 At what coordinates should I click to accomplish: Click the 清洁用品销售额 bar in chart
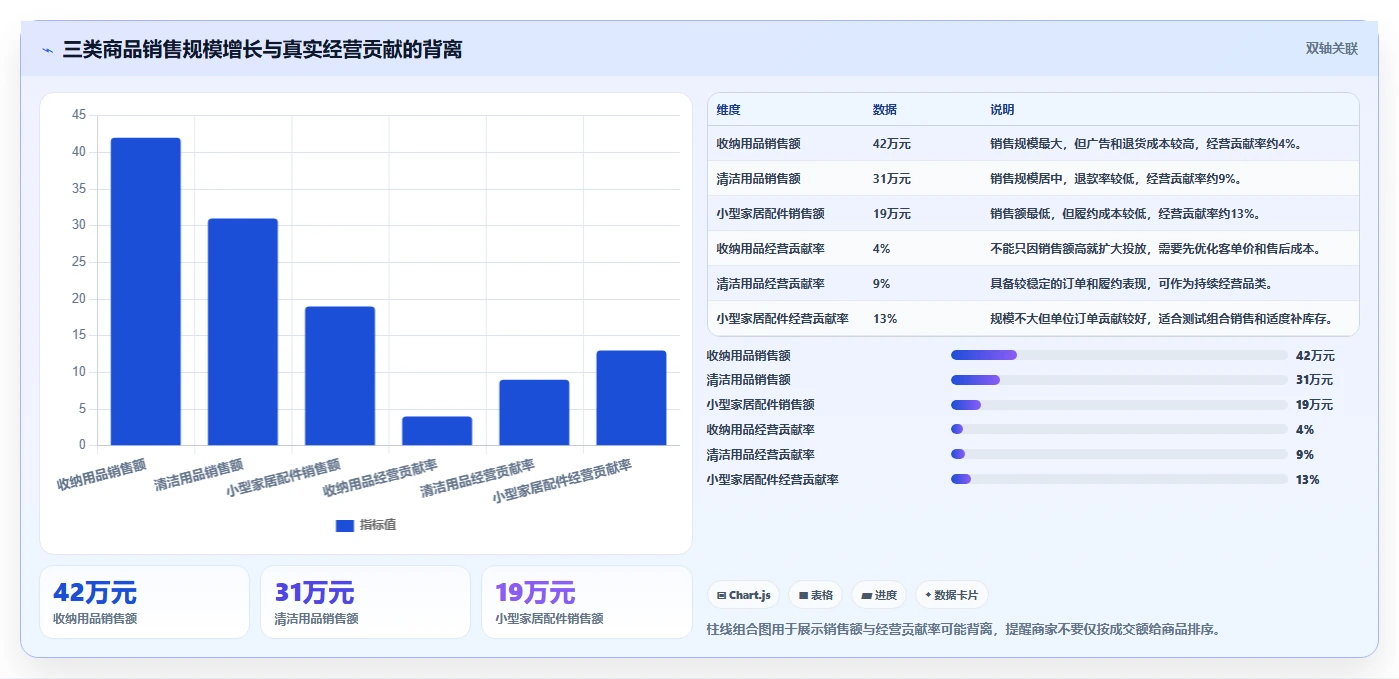pyautogui.click(x=243, y=332)
